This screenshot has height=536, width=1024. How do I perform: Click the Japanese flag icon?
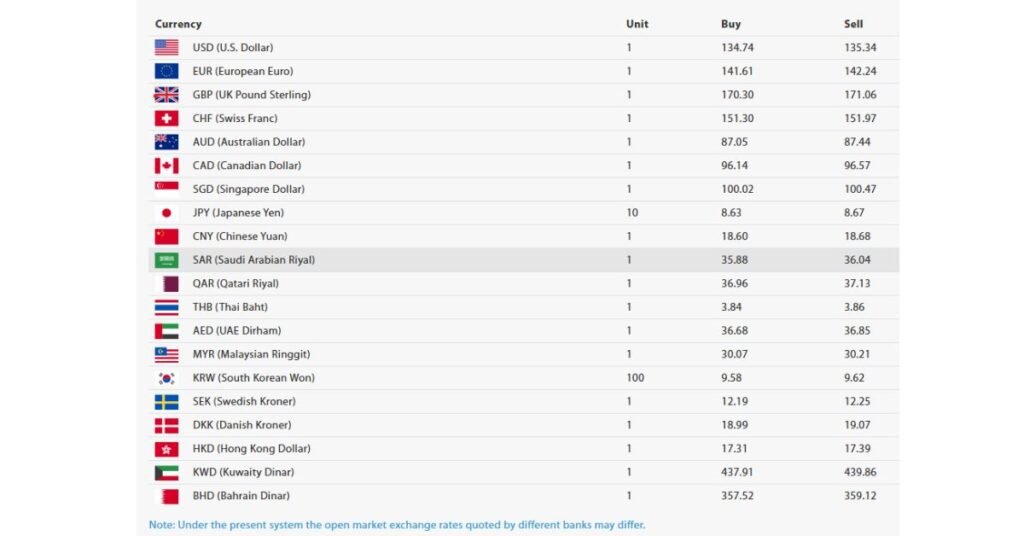(x=167, y=213)
